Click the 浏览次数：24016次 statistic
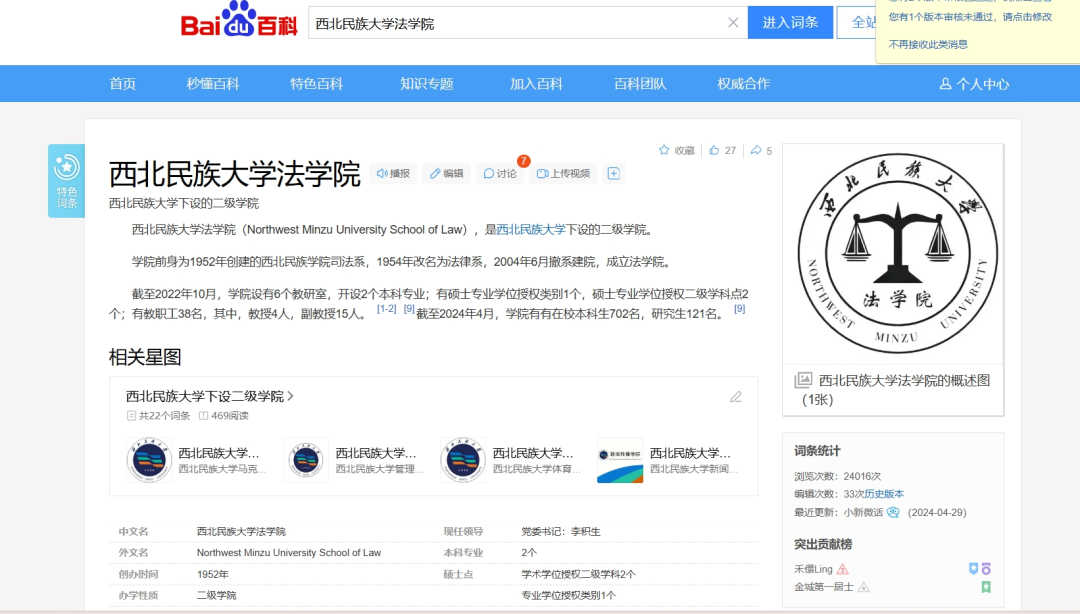The height and width of the screenshot is (614, 1080). (x=838, y=476)
